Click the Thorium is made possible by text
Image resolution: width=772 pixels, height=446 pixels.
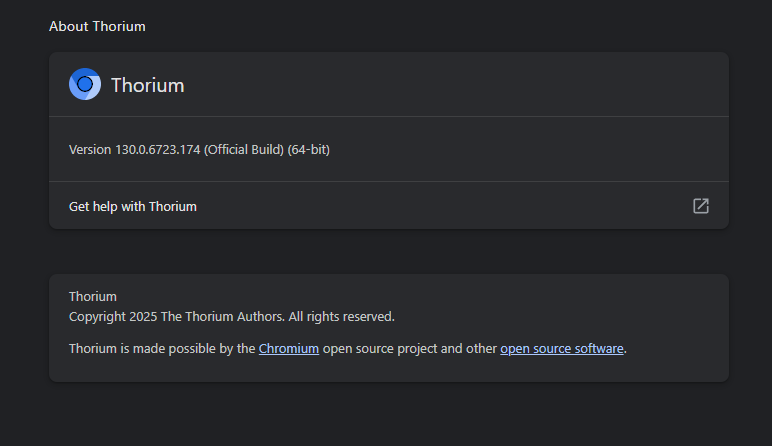pos(161,349)
